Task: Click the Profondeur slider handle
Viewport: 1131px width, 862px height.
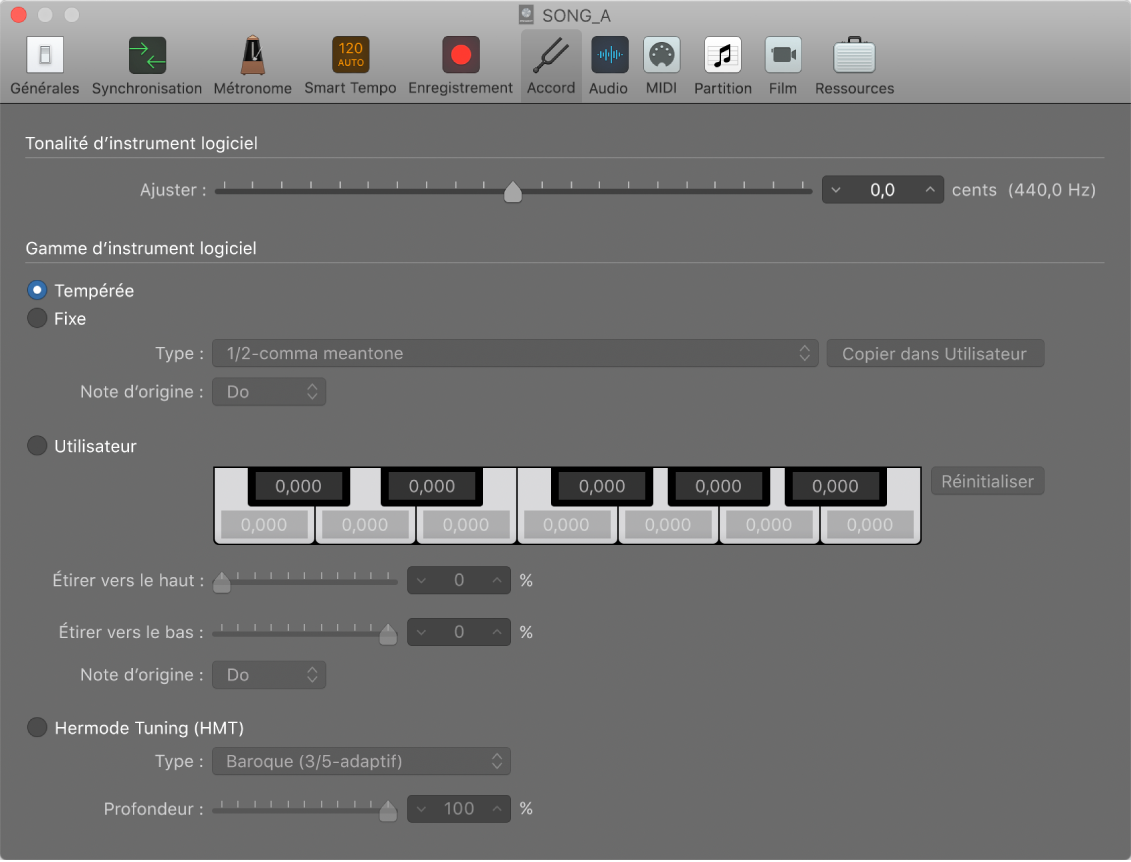Action: click(388, 811)
